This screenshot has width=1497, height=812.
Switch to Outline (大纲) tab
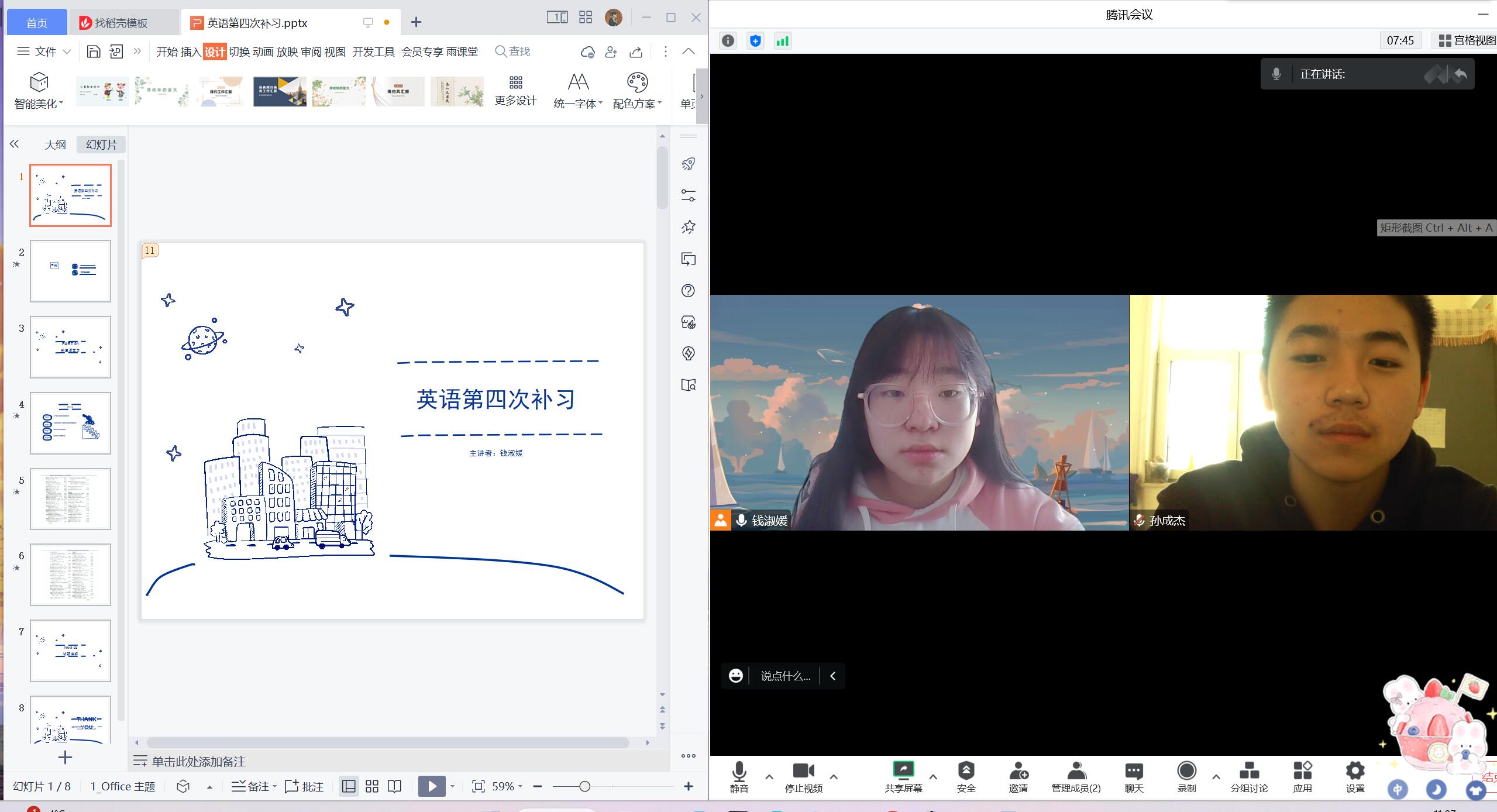pos(56,144)
